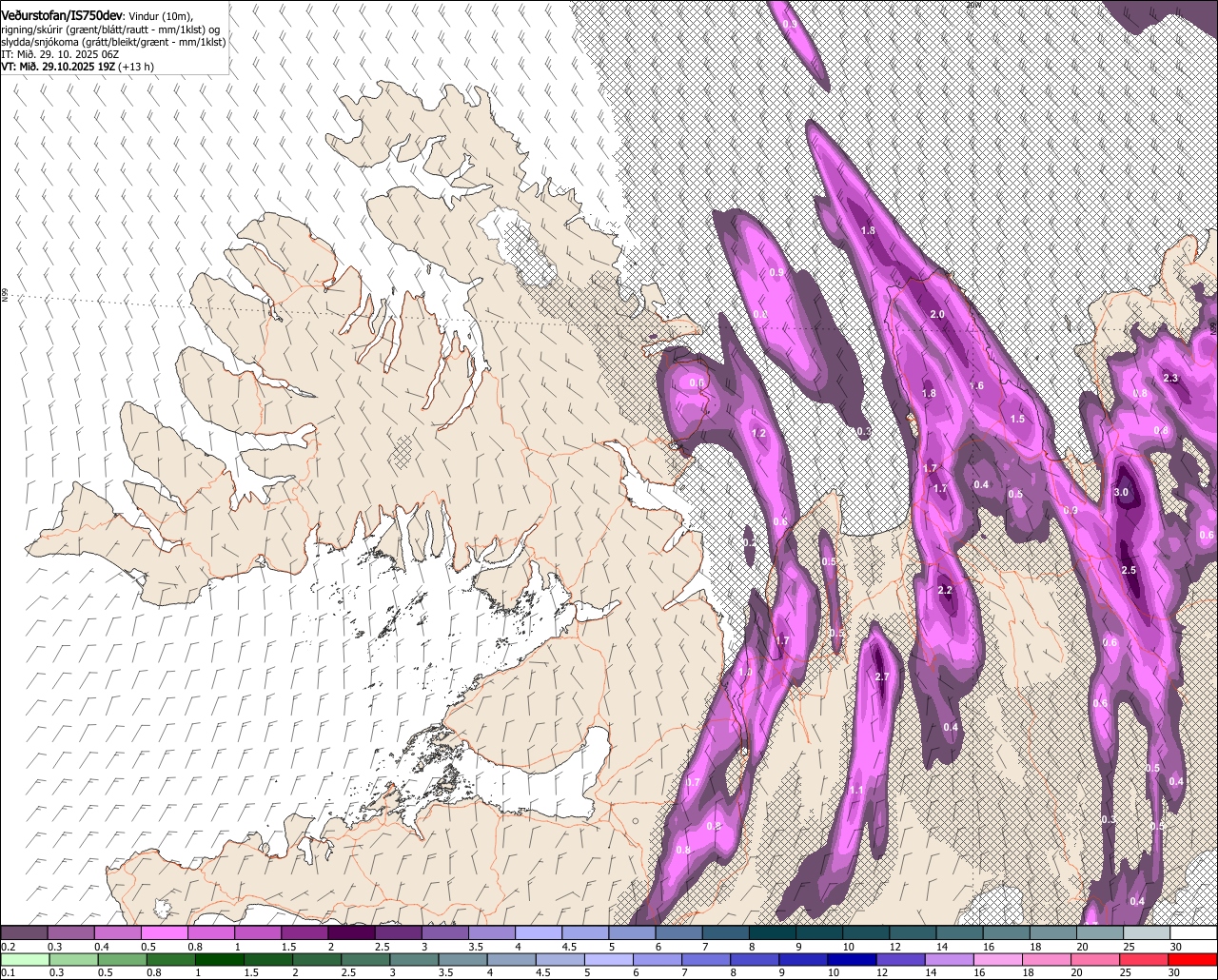1218x980 pixels.
Task: Click the 'Vindur (10m)' text in header
Action: coord(161,17)
